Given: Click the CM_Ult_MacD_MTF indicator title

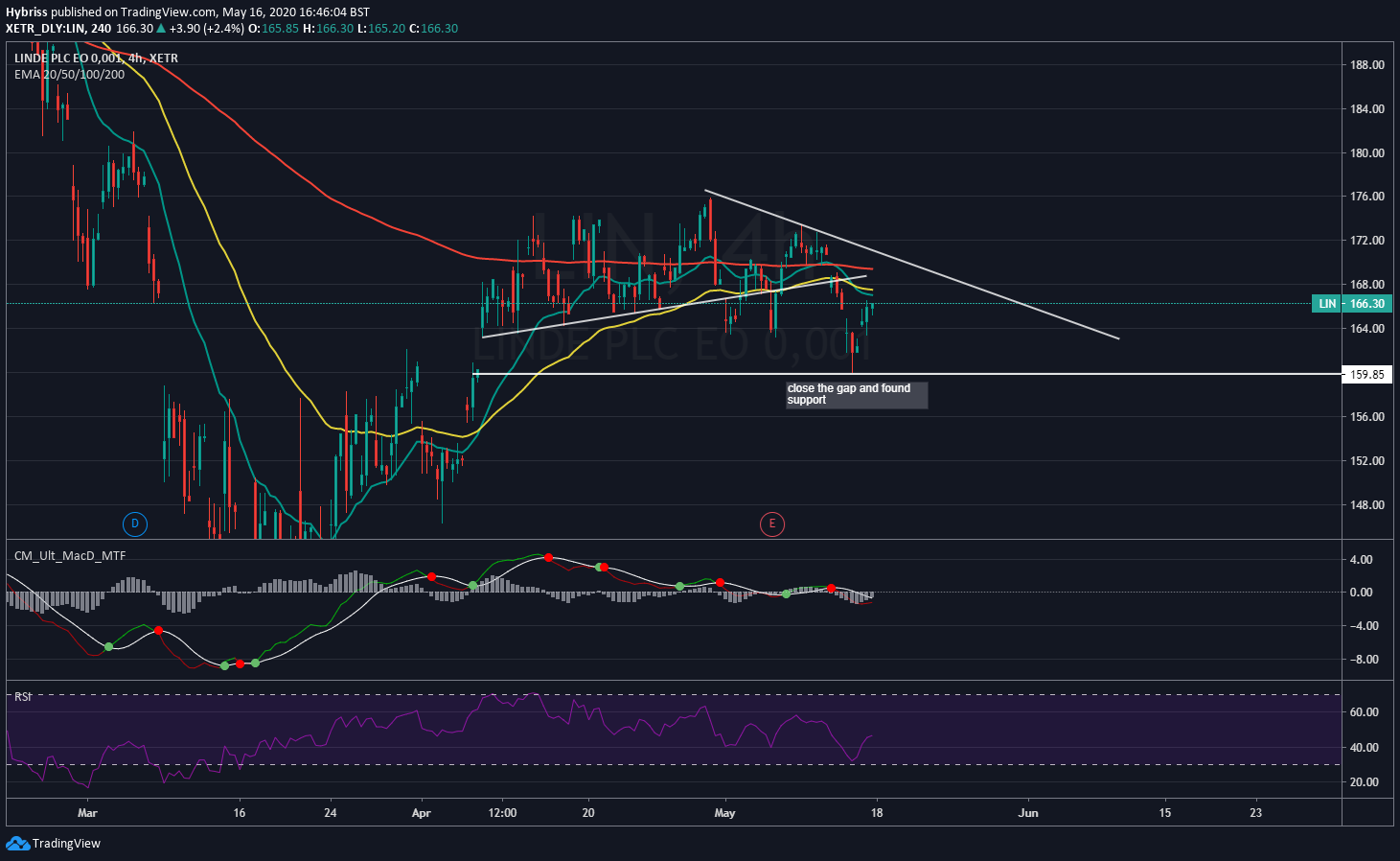Looking at the screenshot, I should coord(69,556).
